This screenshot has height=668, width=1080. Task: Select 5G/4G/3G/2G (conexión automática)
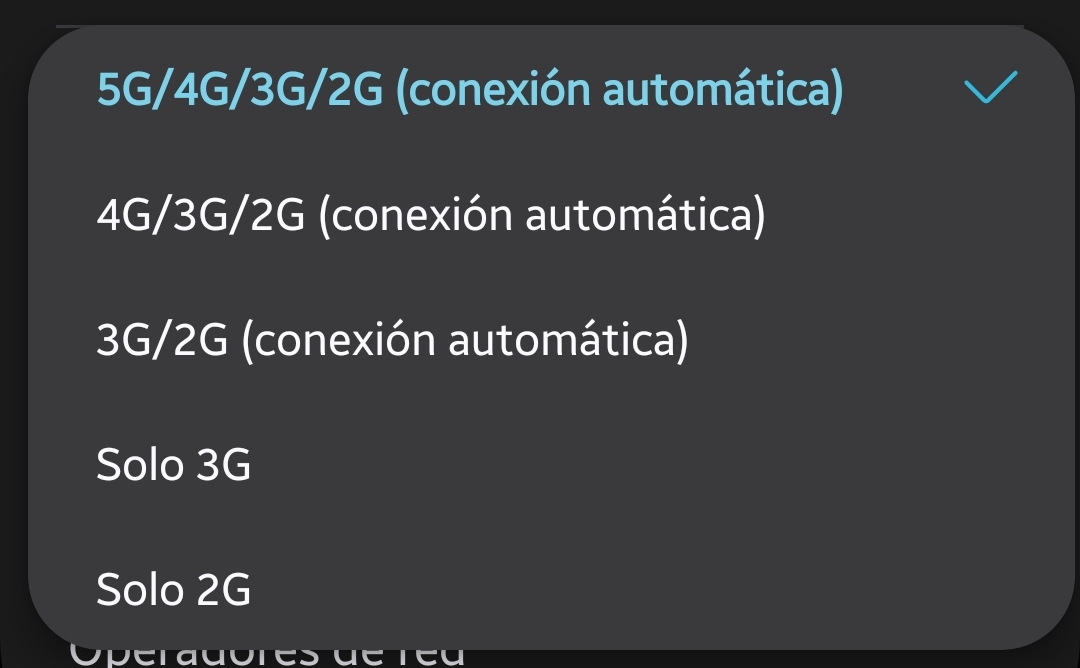pyautogui.click(x=470, y=91)
